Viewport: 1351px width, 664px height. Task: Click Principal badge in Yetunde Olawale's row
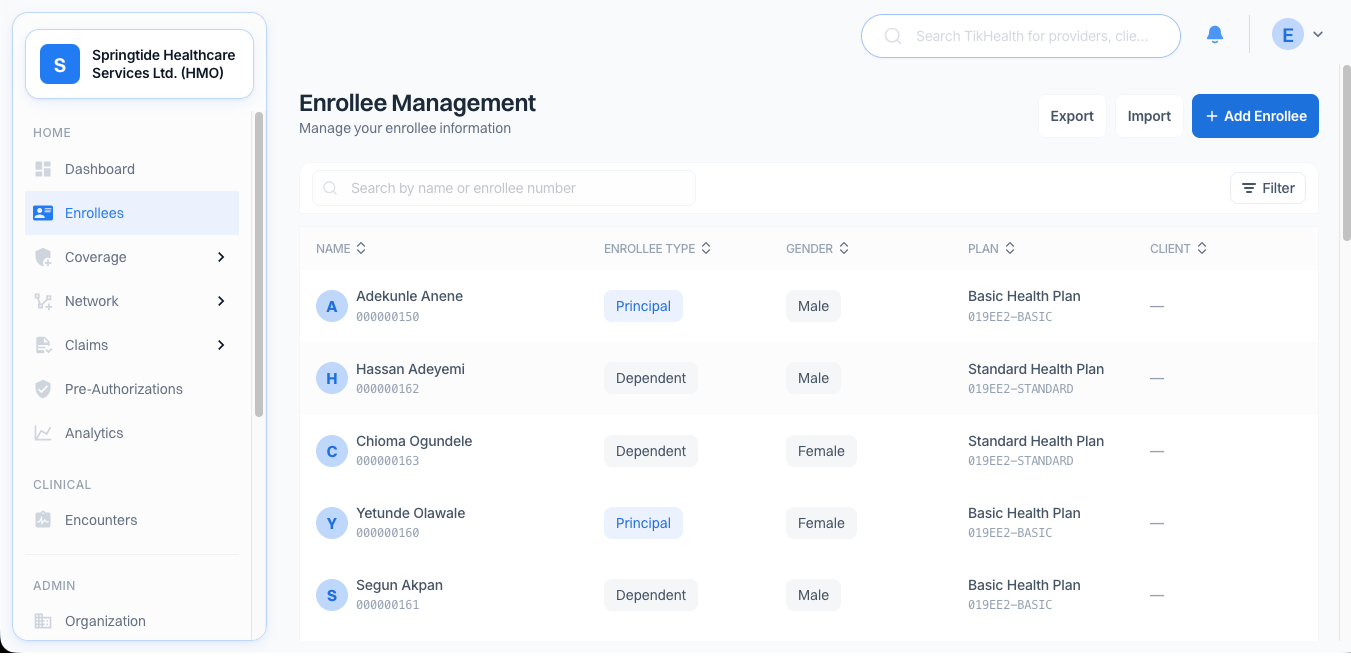pyautogui.click(x=643, y=523)
